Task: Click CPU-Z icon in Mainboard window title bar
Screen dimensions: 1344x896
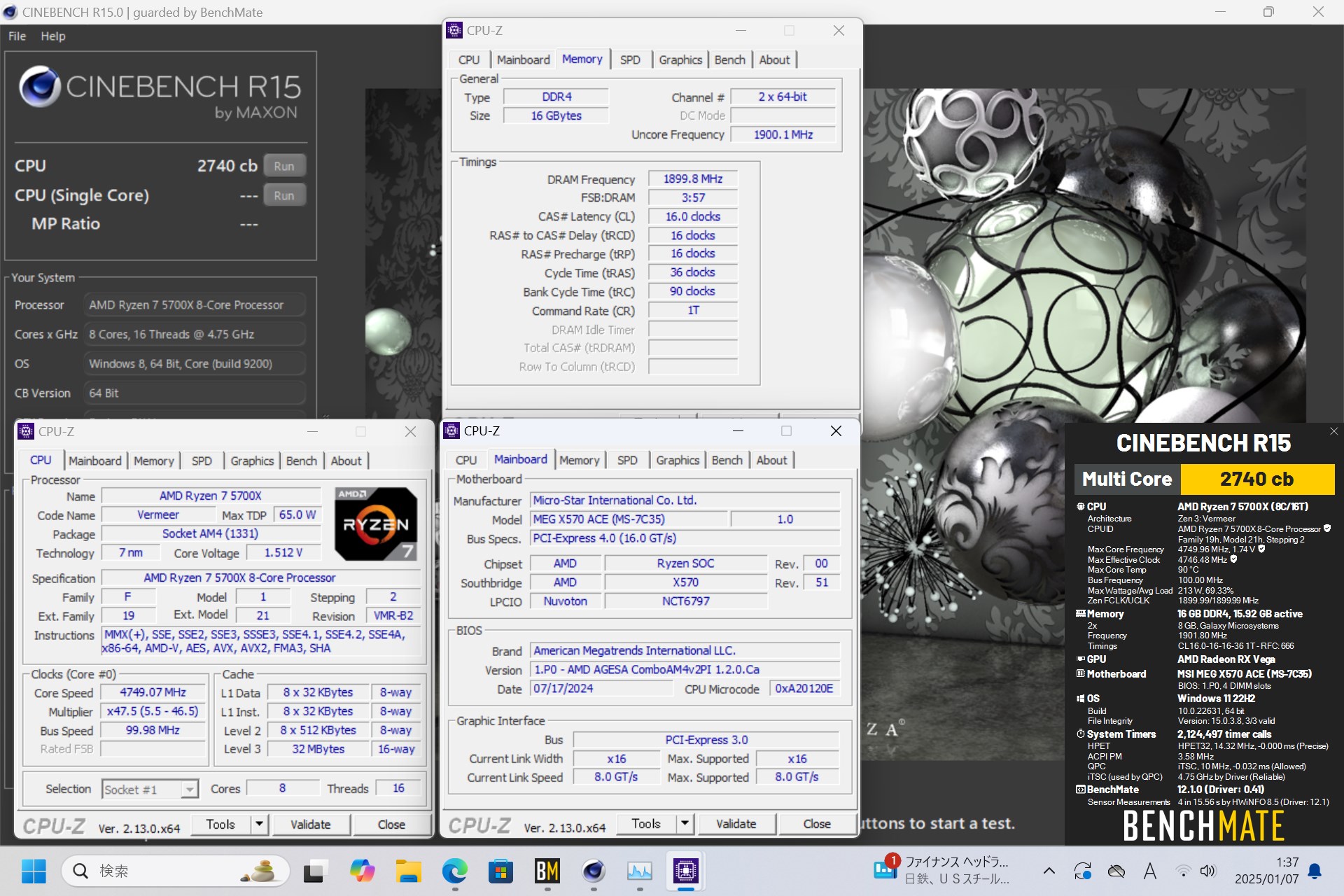Action: tap(451, 430)
